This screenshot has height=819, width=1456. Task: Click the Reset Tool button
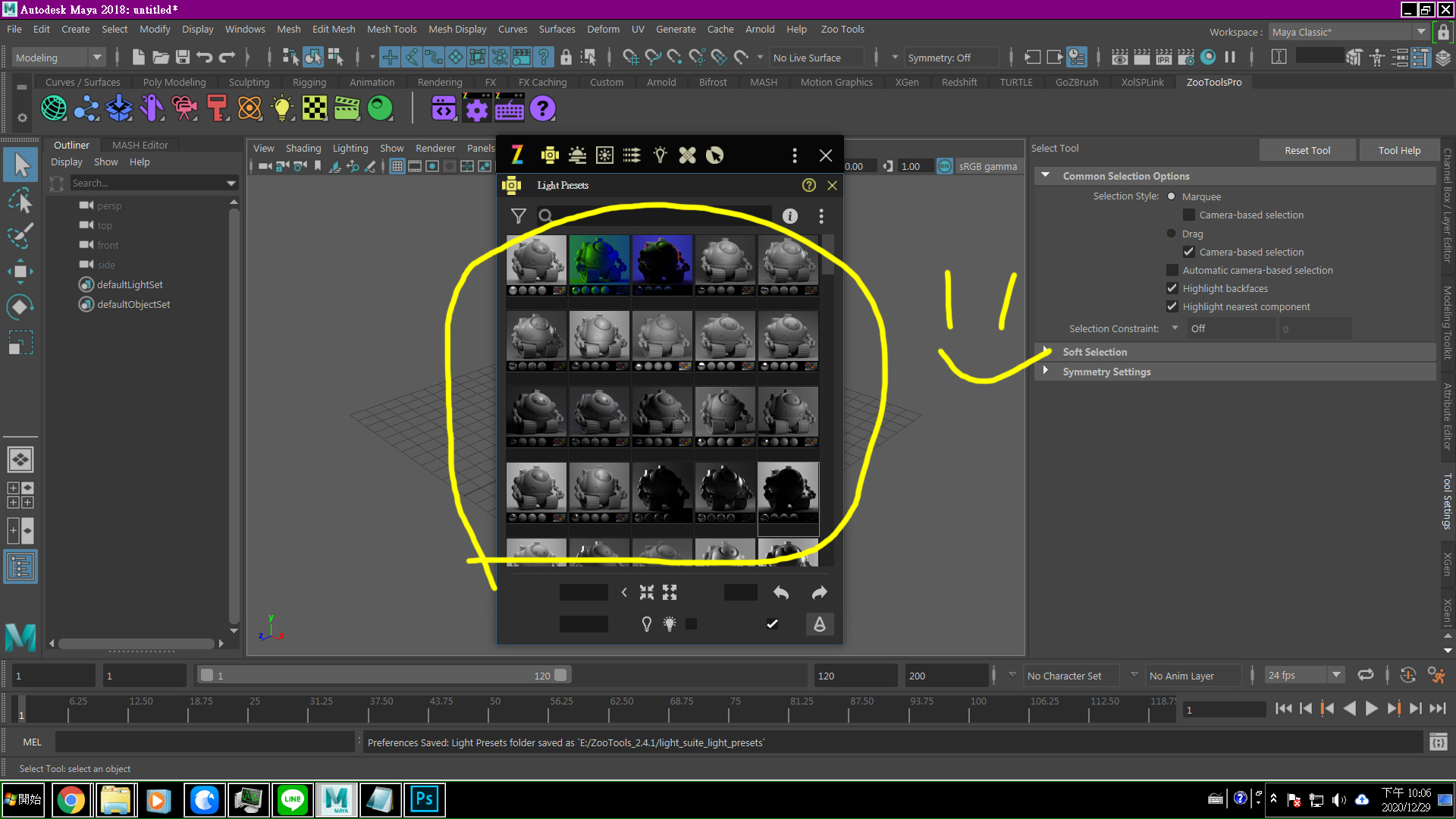pos(1307,150)
